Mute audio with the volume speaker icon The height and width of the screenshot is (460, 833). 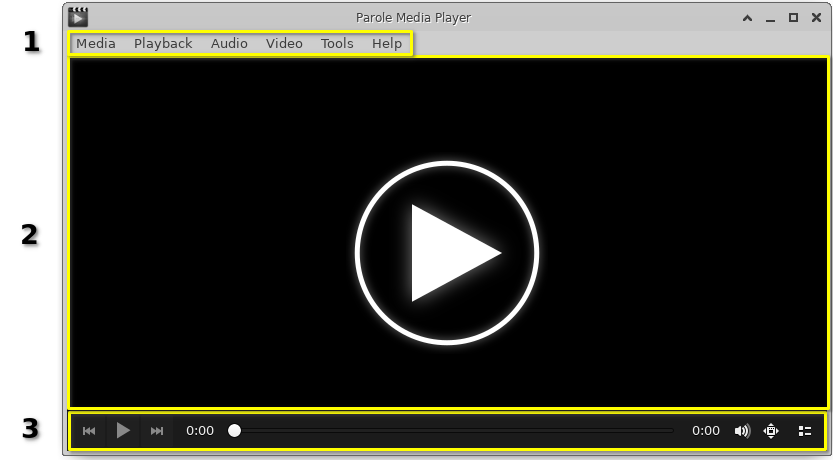click(x=742, y=431)
